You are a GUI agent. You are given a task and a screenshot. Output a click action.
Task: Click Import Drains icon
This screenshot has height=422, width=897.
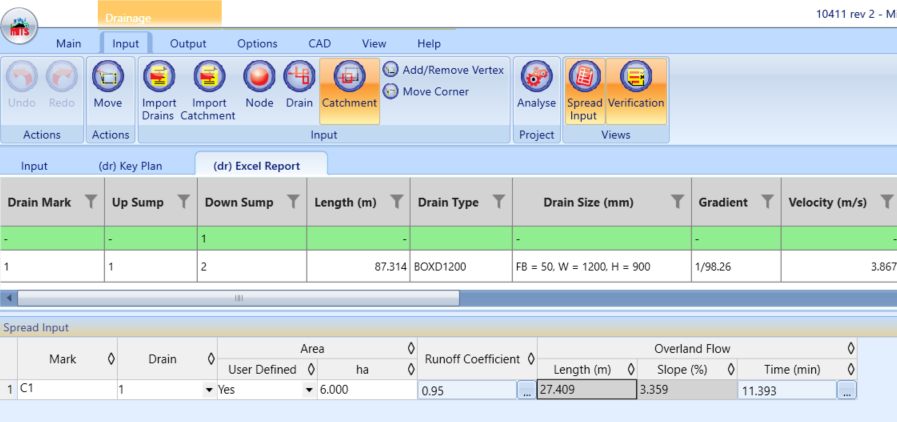point(158,76)
